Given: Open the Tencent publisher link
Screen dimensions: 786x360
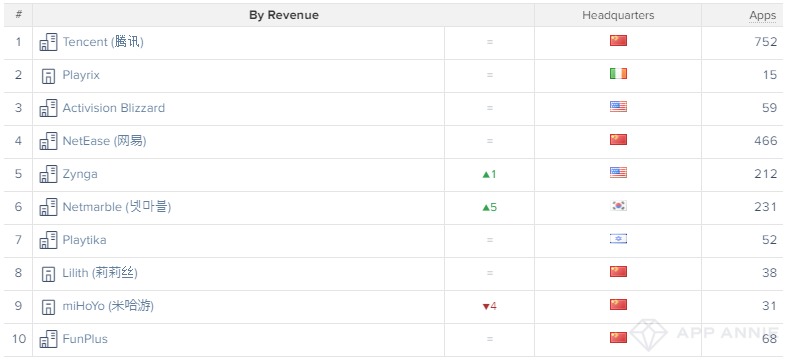Looking at the screenshot, I should click(x=103, y=42).
